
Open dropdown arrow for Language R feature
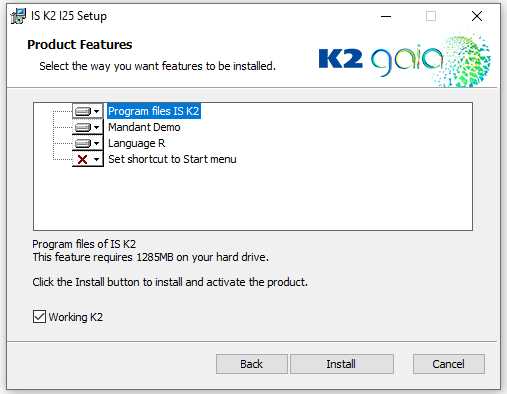[x=97, y=143]
